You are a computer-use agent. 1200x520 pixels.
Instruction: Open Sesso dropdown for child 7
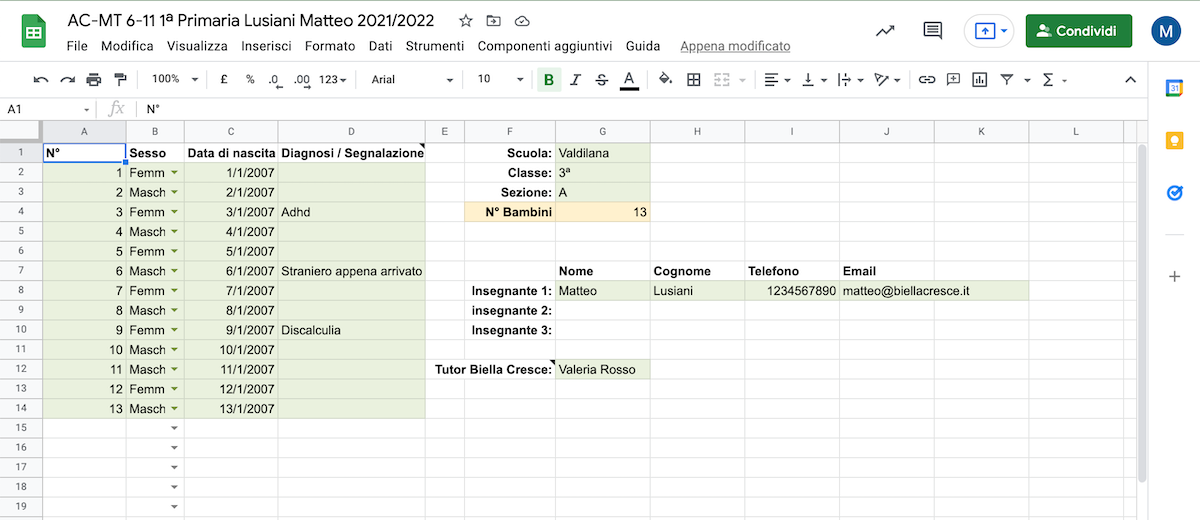pos(175,291)
